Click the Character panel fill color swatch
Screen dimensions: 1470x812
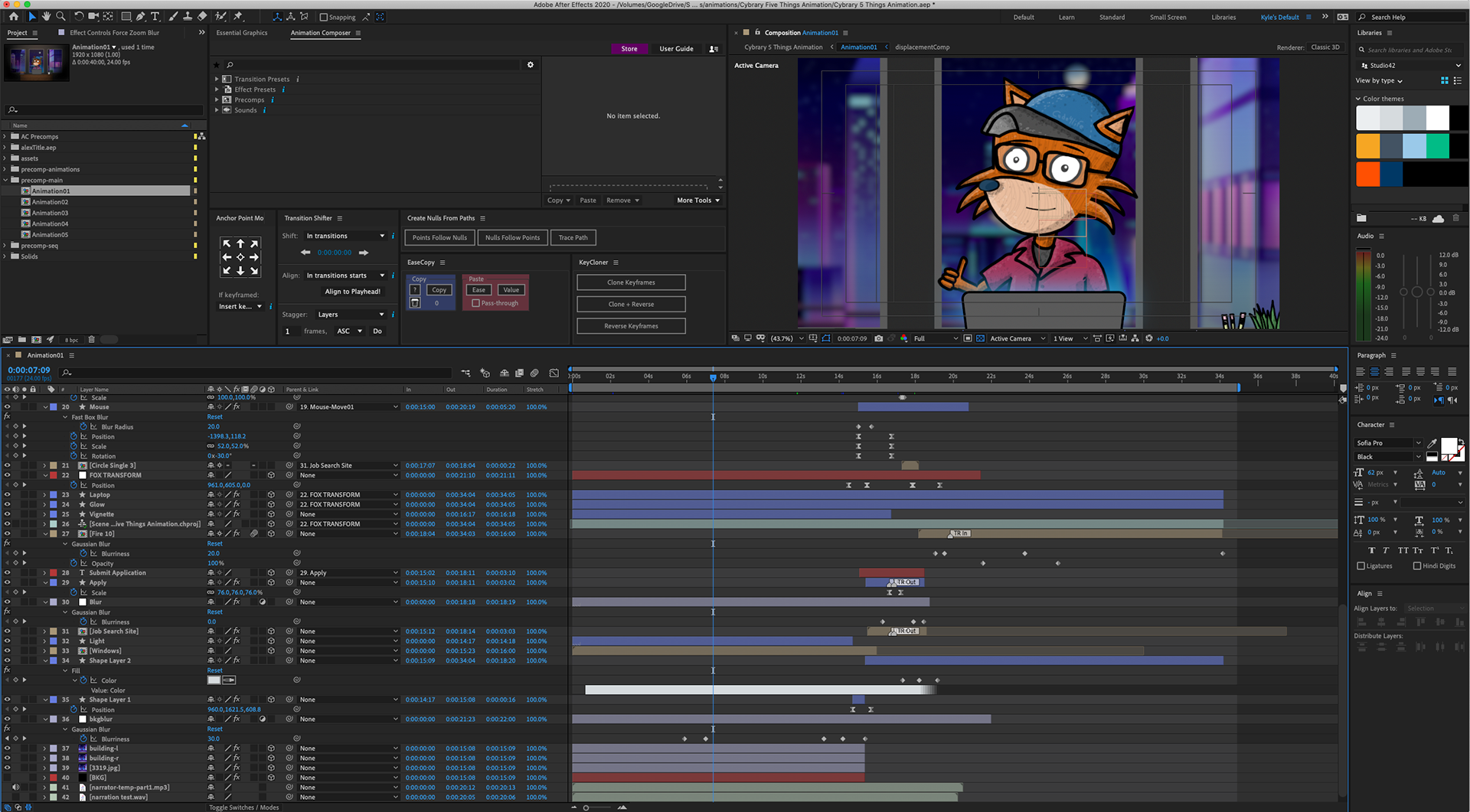tap(1449, 445)
